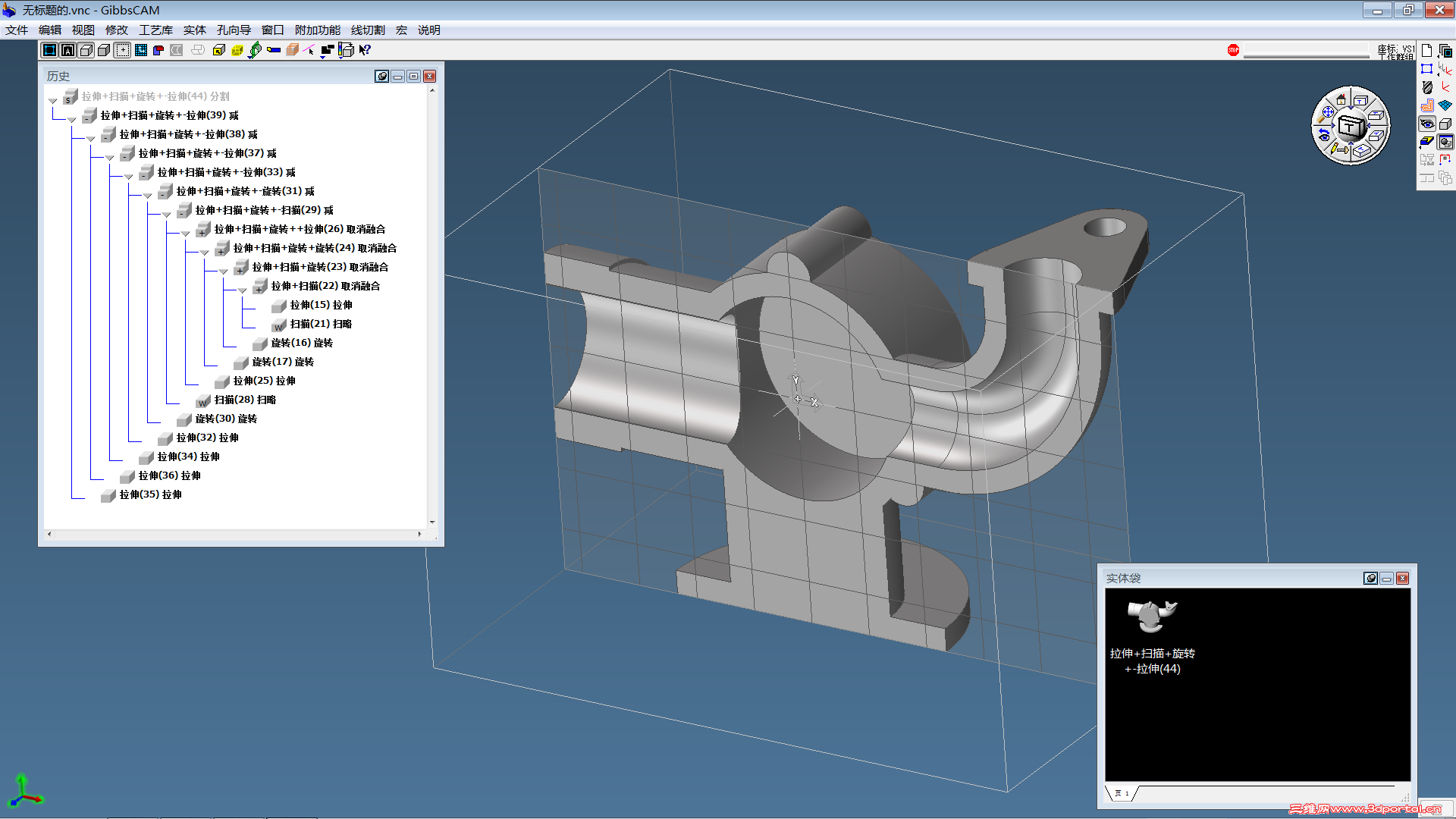
Task: Toggle the eye view-control palette button
Action: [x=1426, y=124]
